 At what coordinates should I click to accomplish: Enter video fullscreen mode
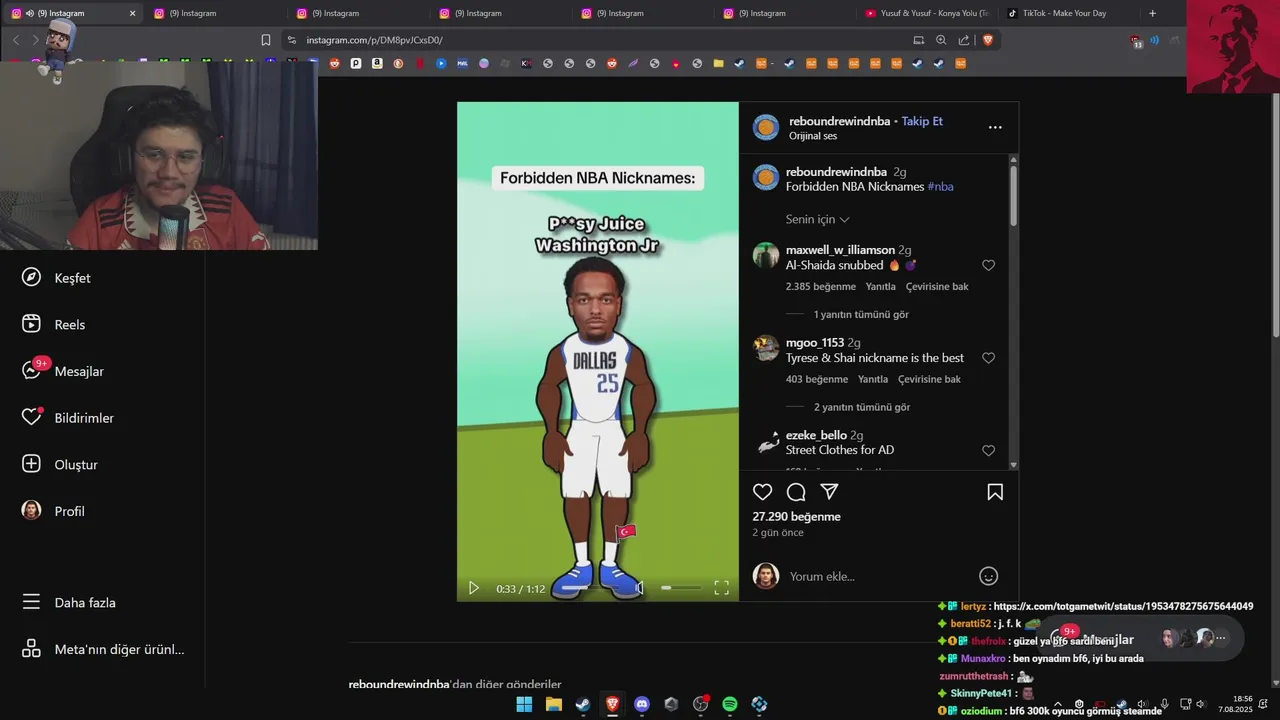coord(721,588)
